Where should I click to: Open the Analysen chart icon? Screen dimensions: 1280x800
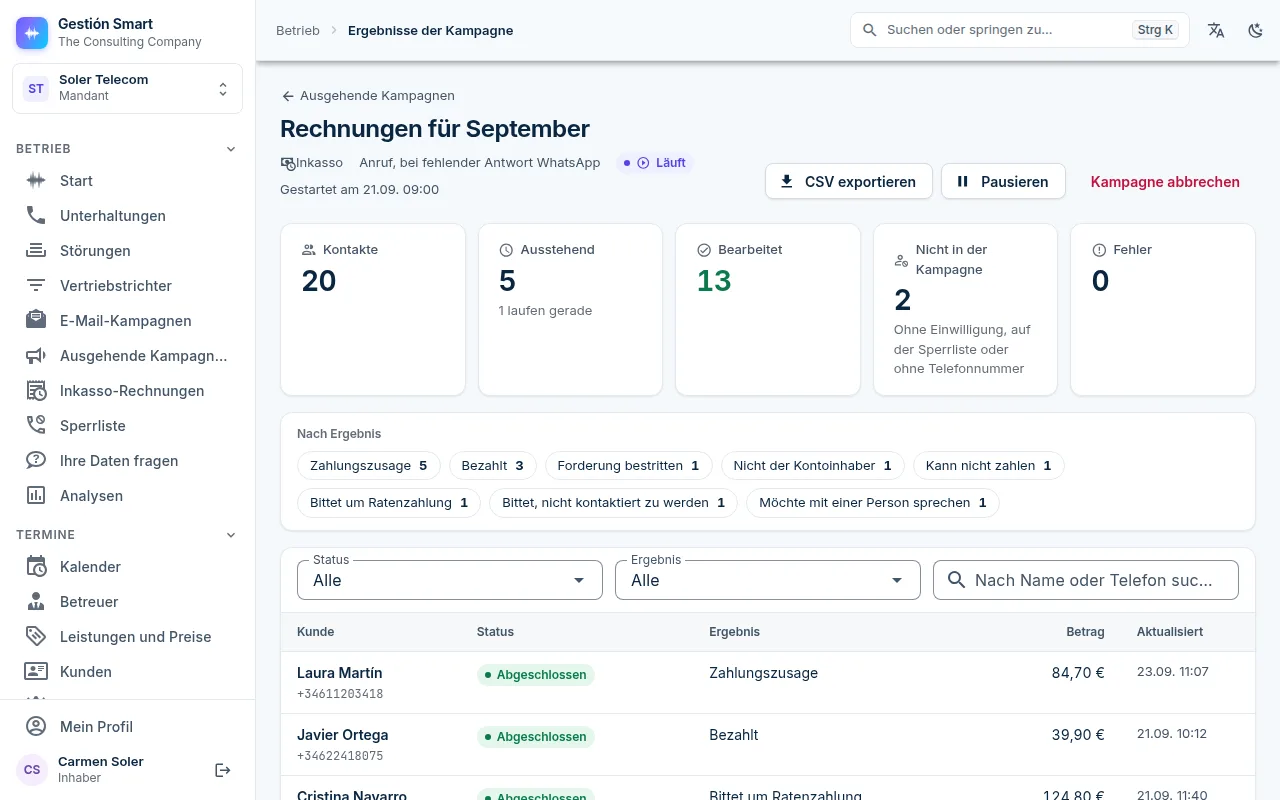tap(36, 496)
